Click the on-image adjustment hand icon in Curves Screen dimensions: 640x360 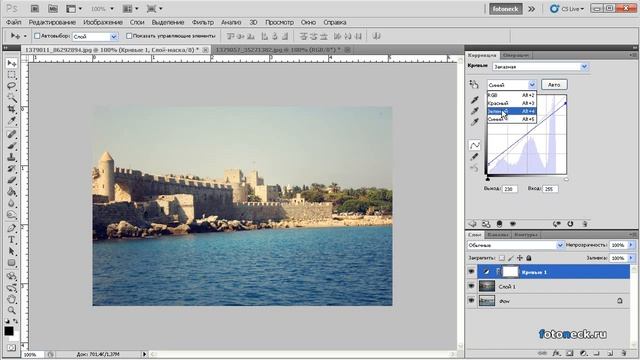474,84
